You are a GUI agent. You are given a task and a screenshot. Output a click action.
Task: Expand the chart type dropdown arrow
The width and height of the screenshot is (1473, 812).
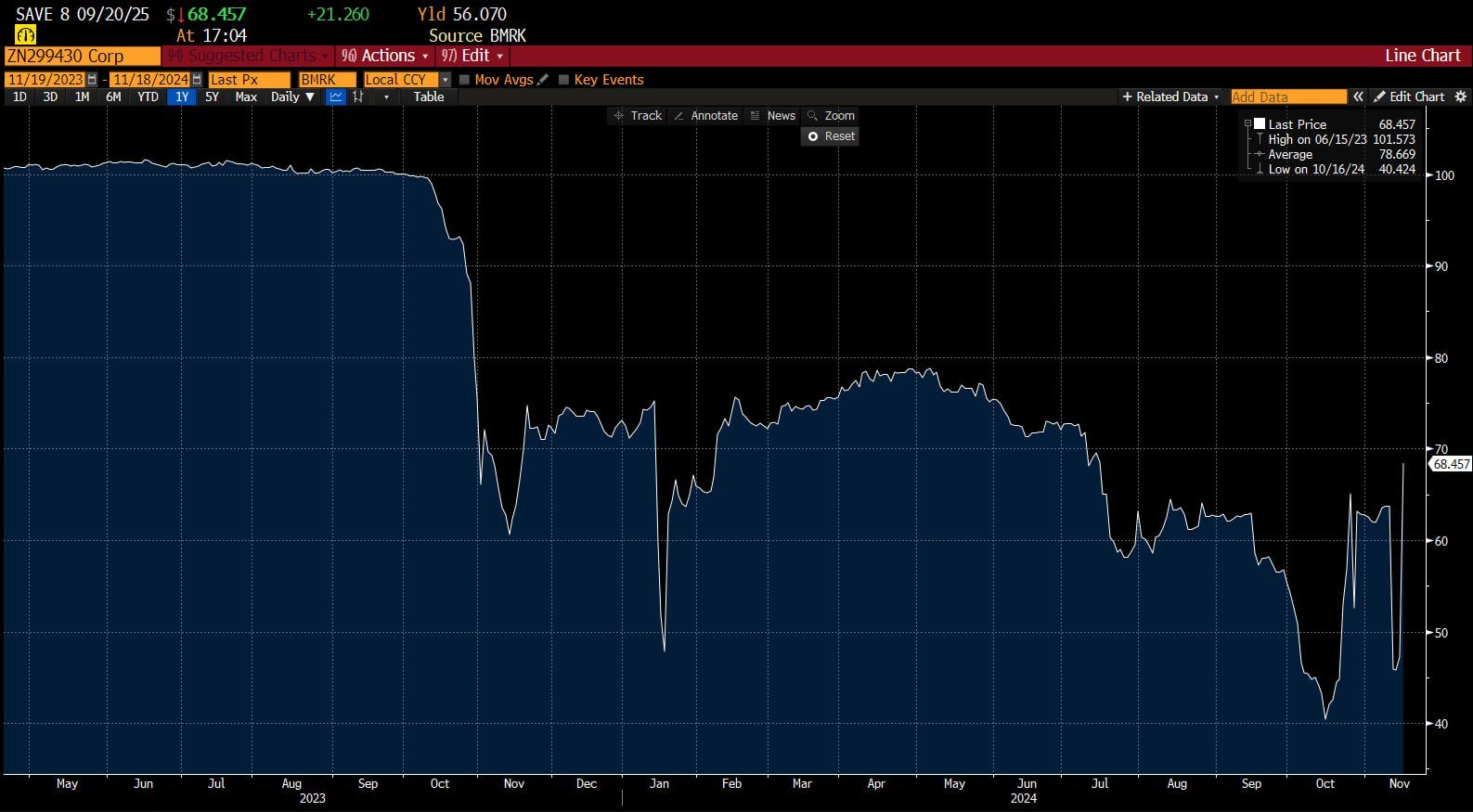click(386, 97)
